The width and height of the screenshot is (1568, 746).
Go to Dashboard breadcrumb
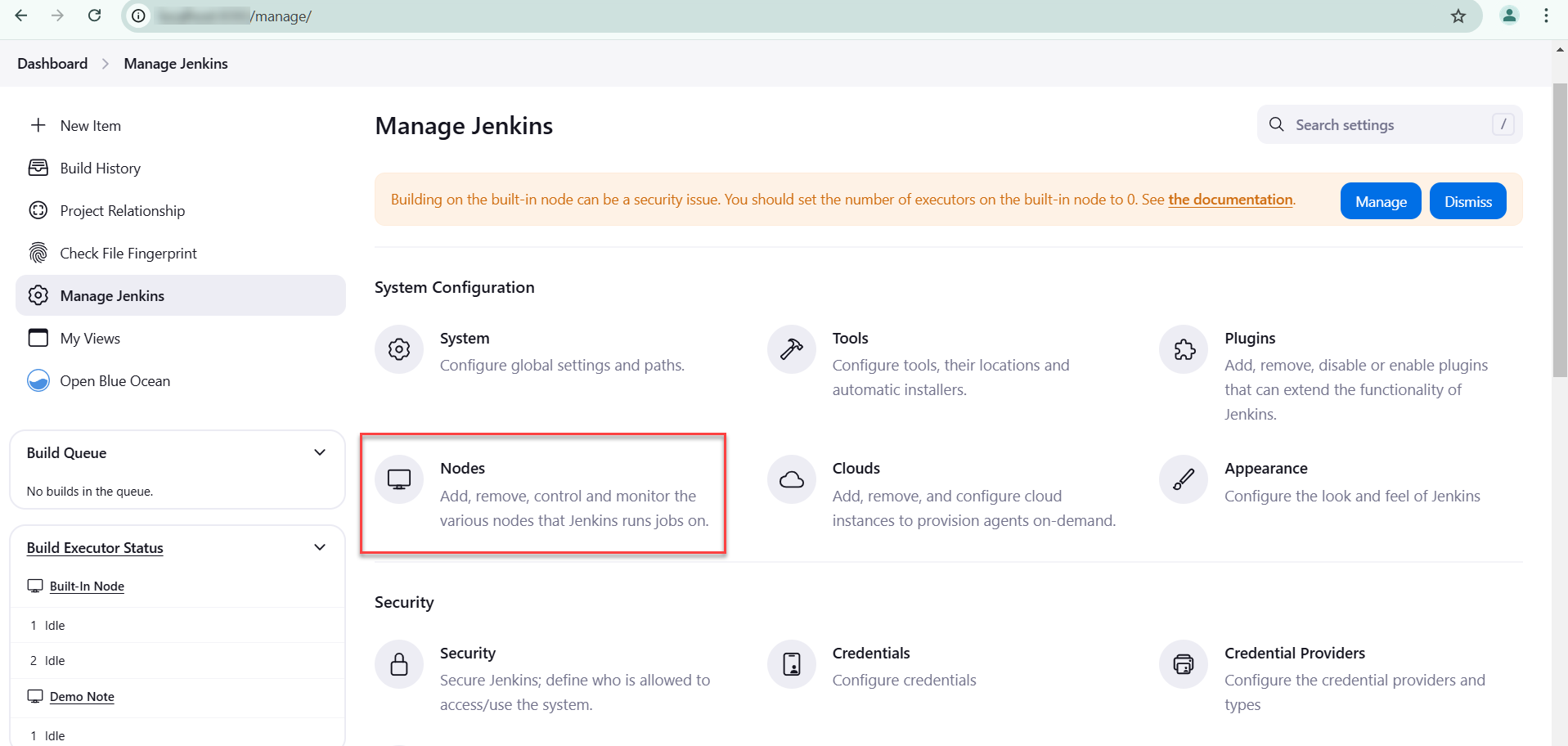click(x=52, y=64)
